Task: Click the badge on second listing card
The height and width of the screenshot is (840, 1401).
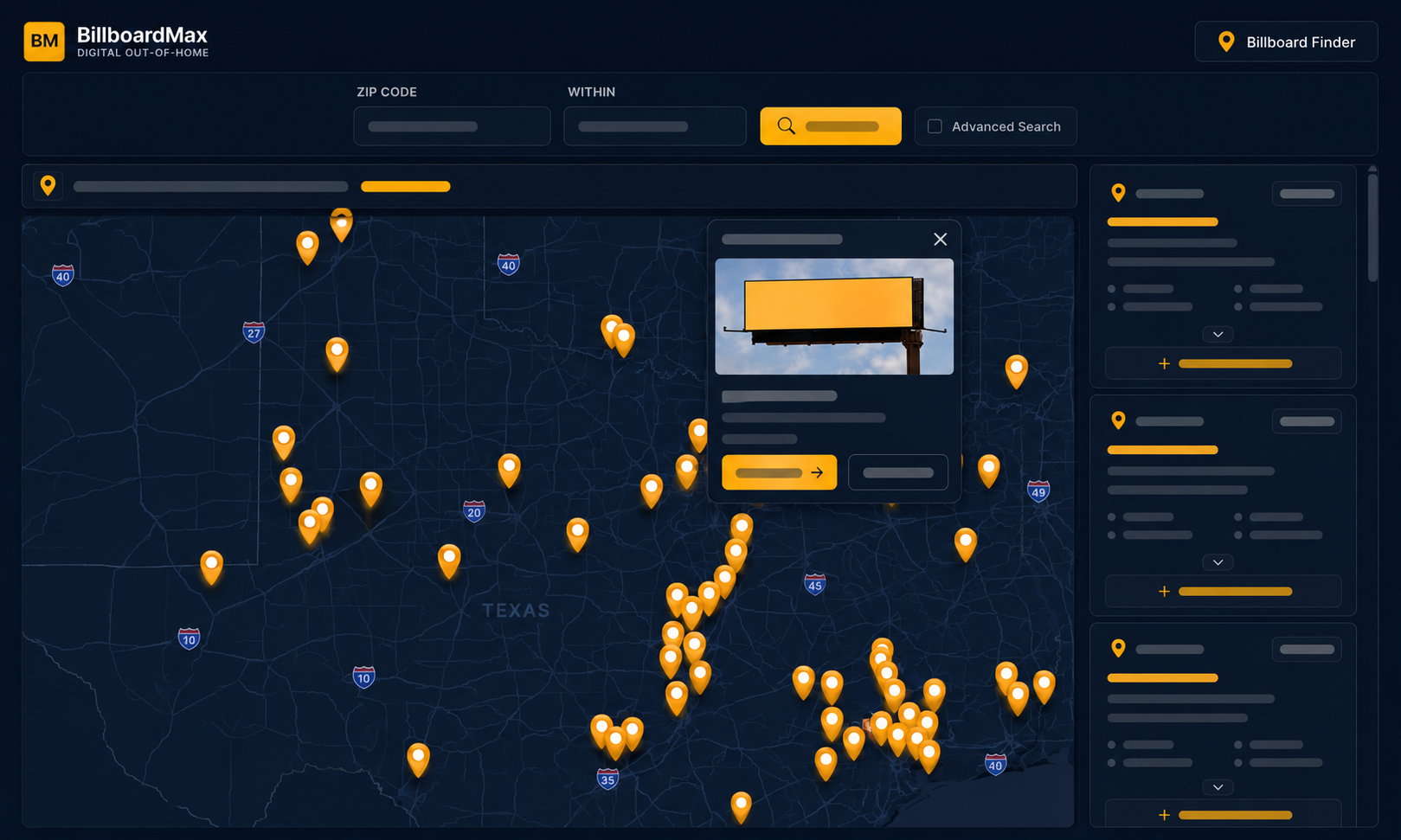Action: click(x=1307, y=421)
